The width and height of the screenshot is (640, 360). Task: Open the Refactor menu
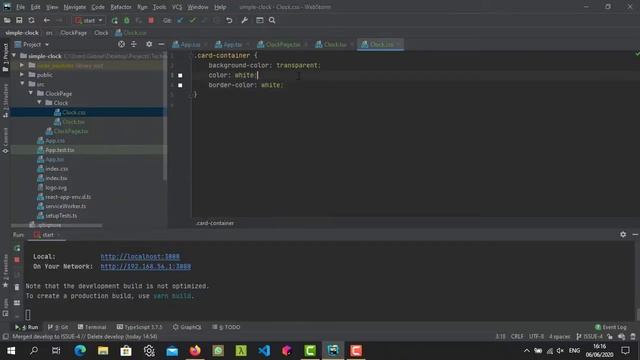121,7
